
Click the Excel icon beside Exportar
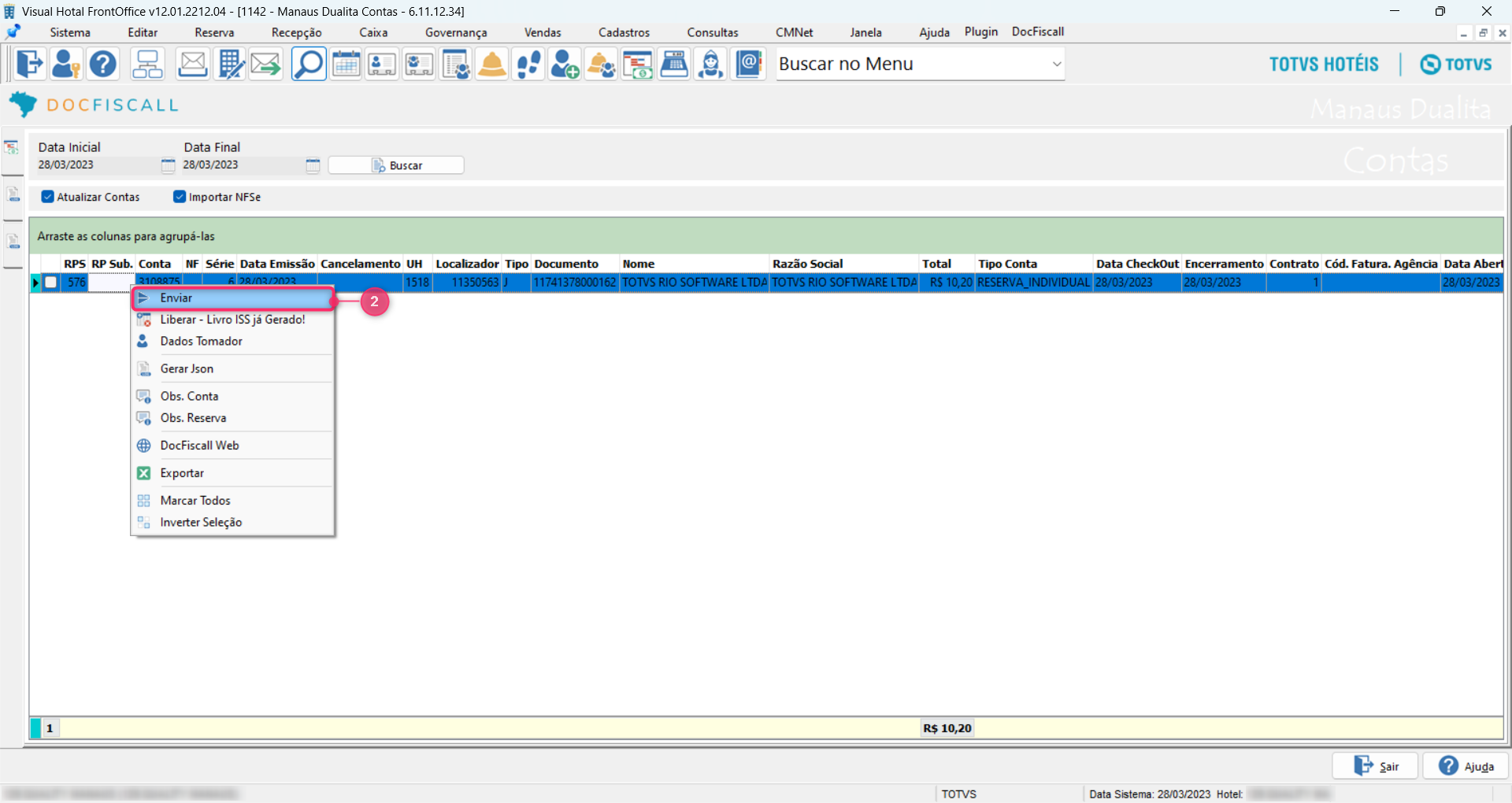(144, 473)
